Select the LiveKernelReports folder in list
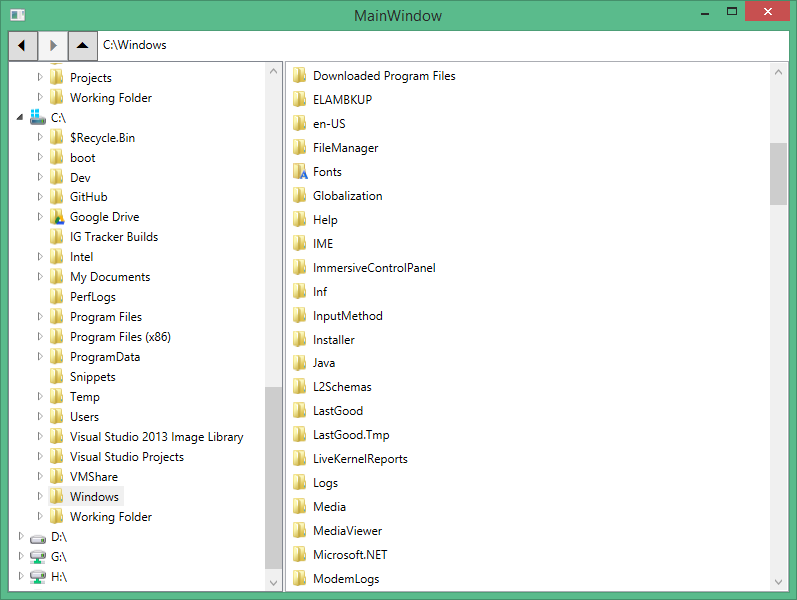This screenshot has width=797, height=600. click(x=360, y=459)
